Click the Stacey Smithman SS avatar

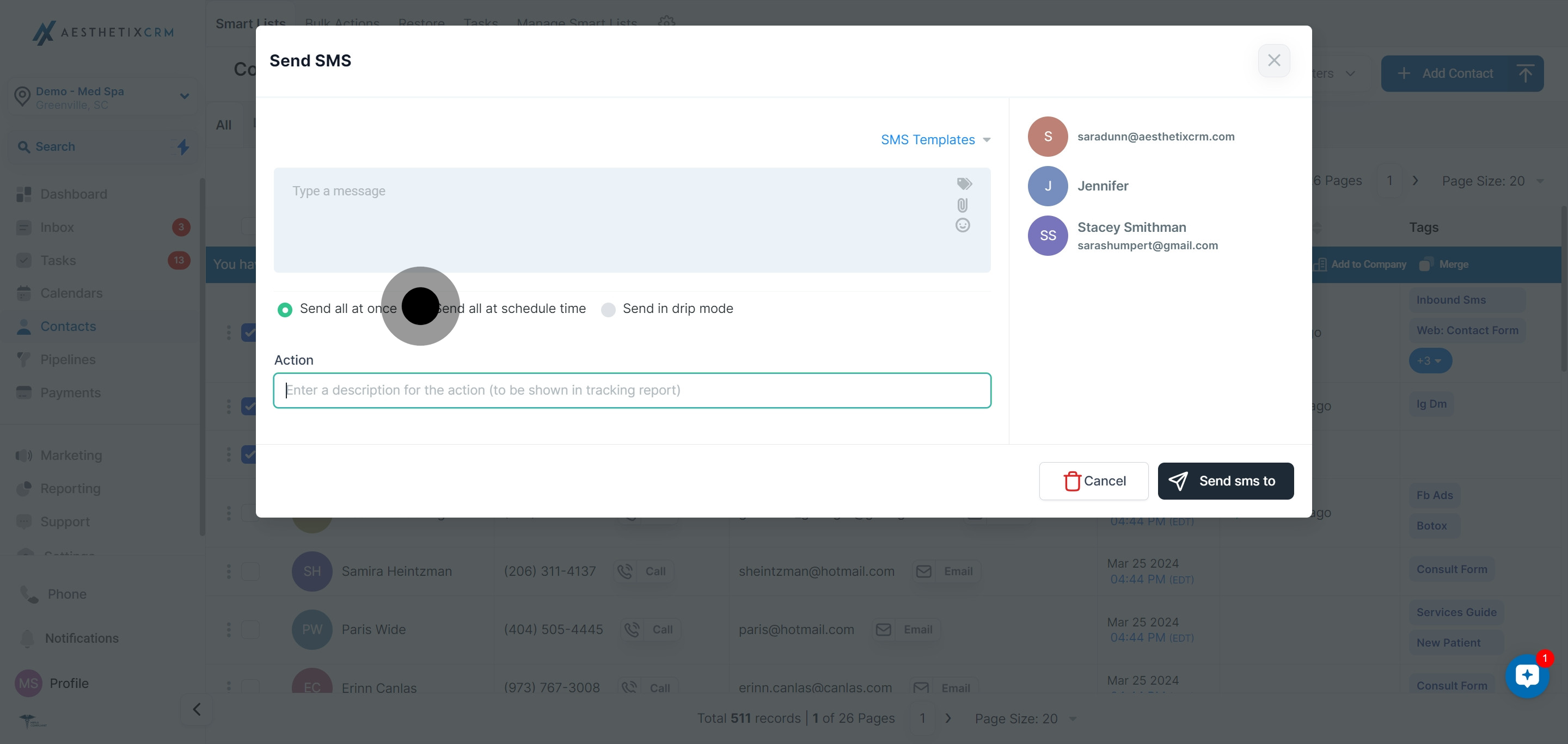click(1048, 236)
